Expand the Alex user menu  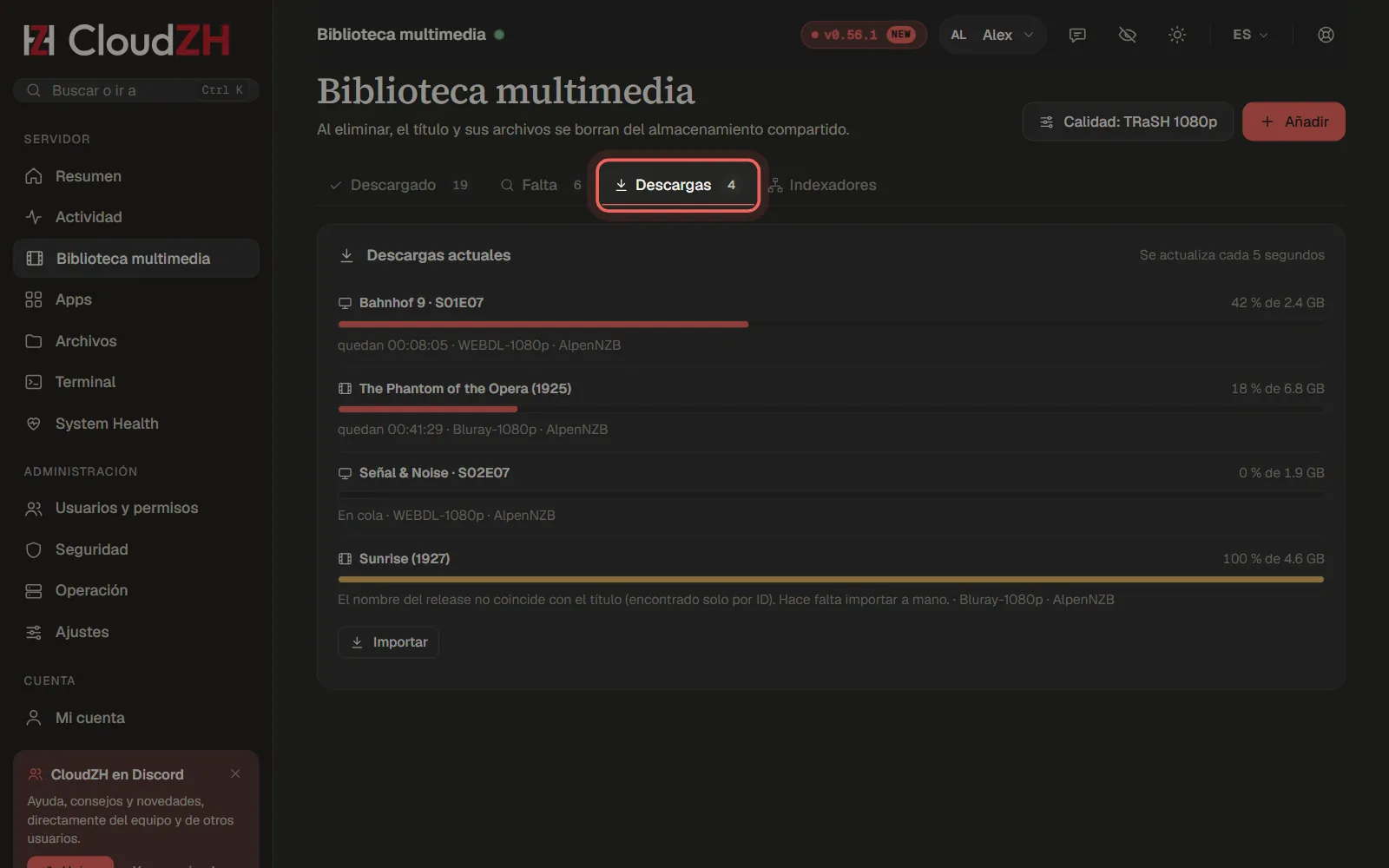coord(992,35)
